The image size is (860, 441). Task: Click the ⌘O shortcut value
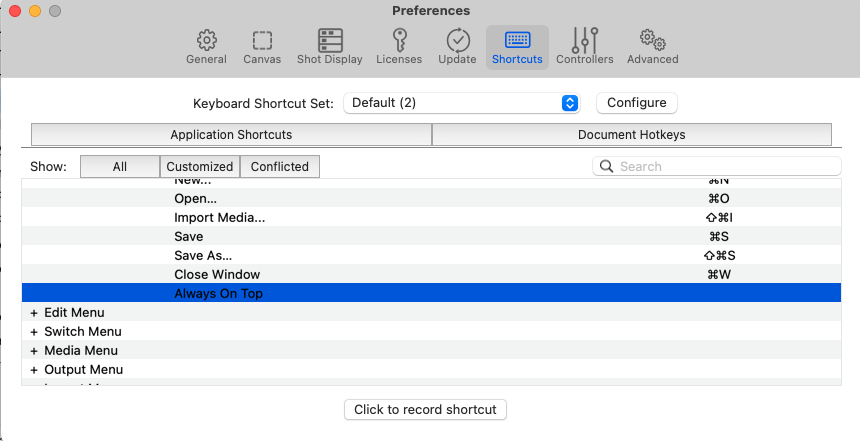[x=718, y=199]
